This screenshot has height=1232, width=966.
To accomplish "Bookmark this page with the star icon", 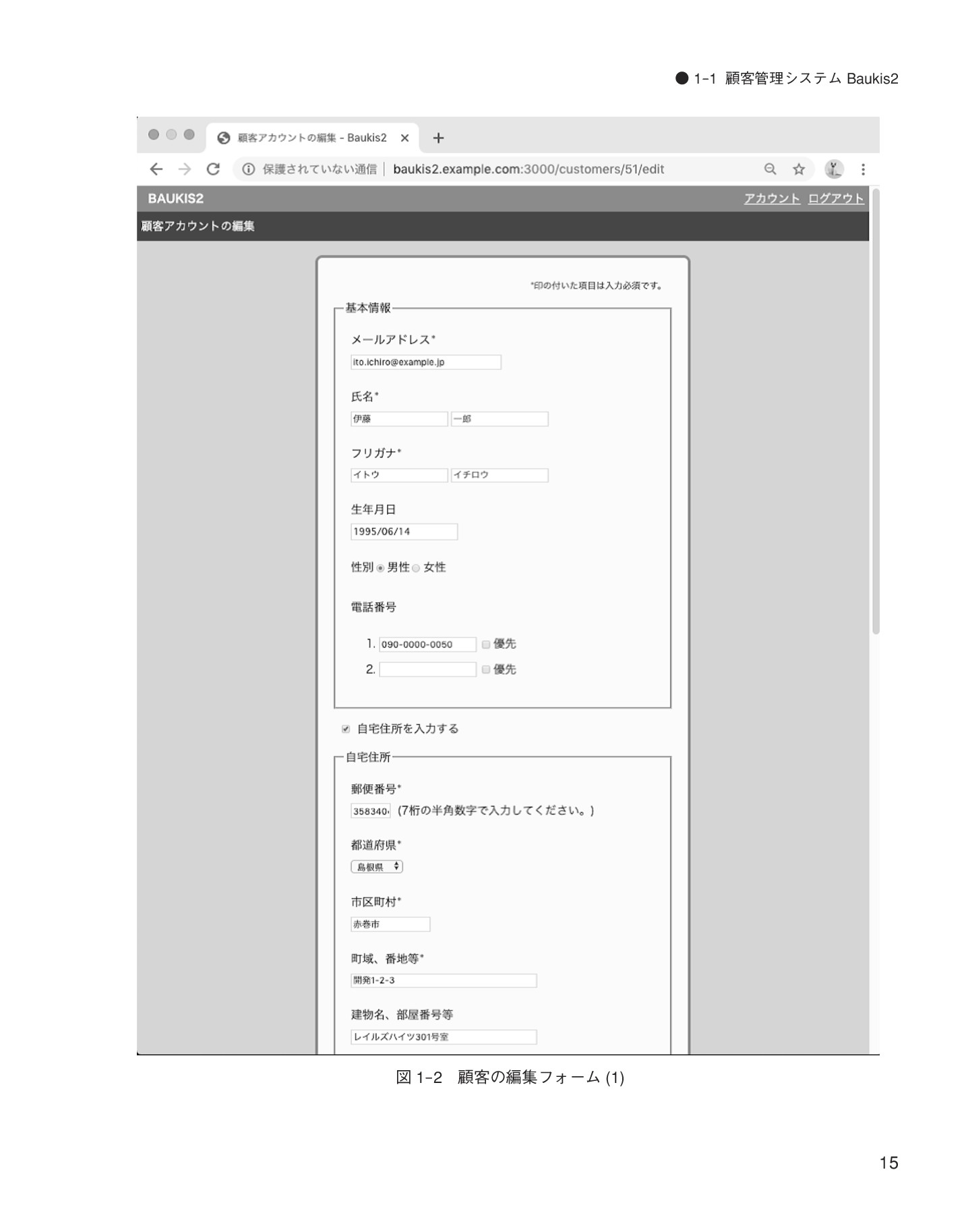I will click(x=799, y=169).
